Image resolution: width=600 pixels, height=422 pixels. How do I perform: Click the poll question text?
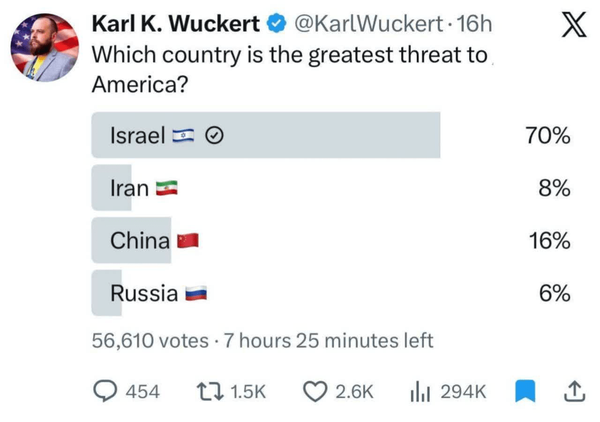[x=289, y=70]
